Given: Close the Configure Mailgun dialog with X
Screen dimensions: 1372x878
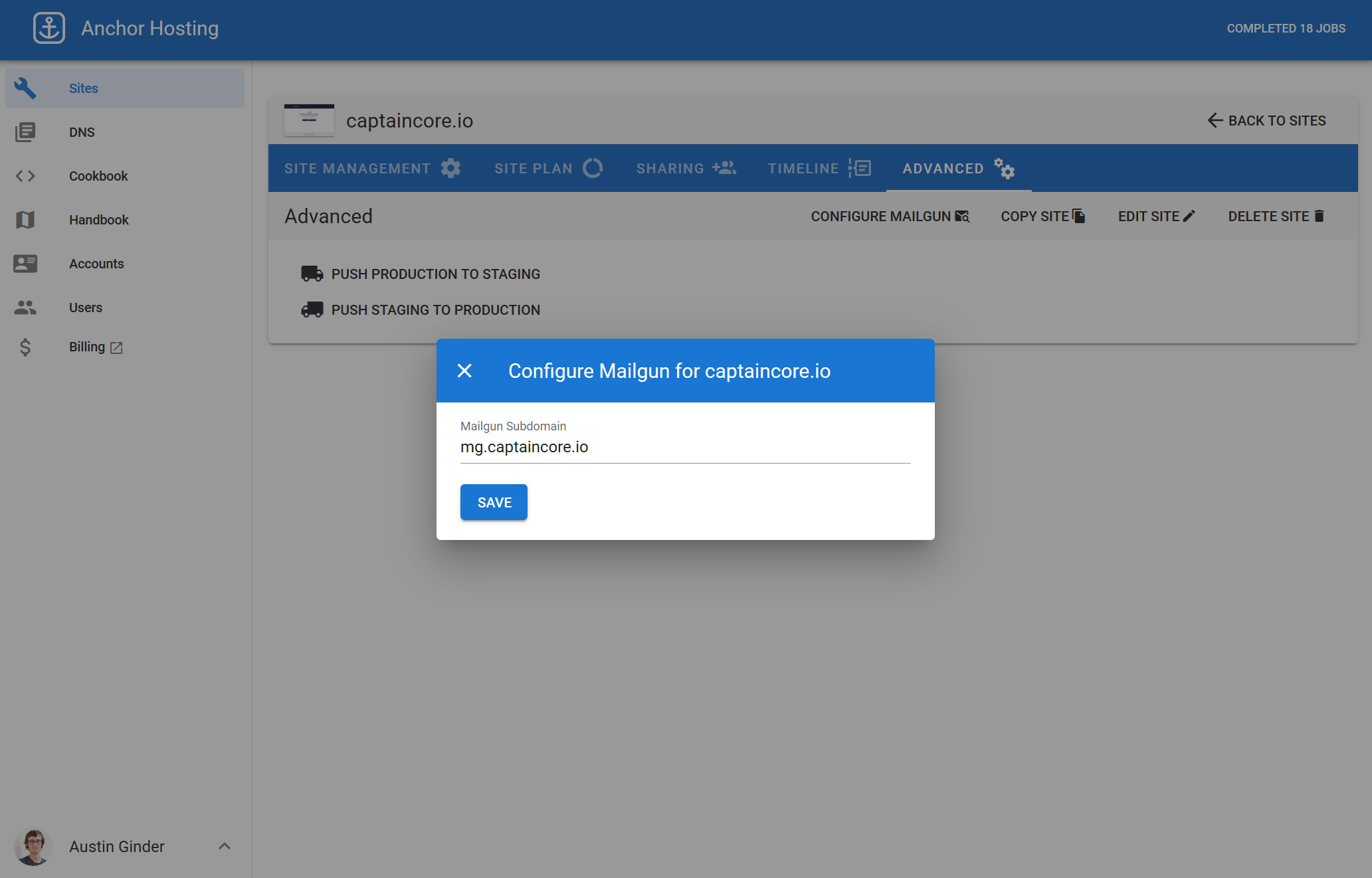Looking at the screenshot, I should point(464,371).
